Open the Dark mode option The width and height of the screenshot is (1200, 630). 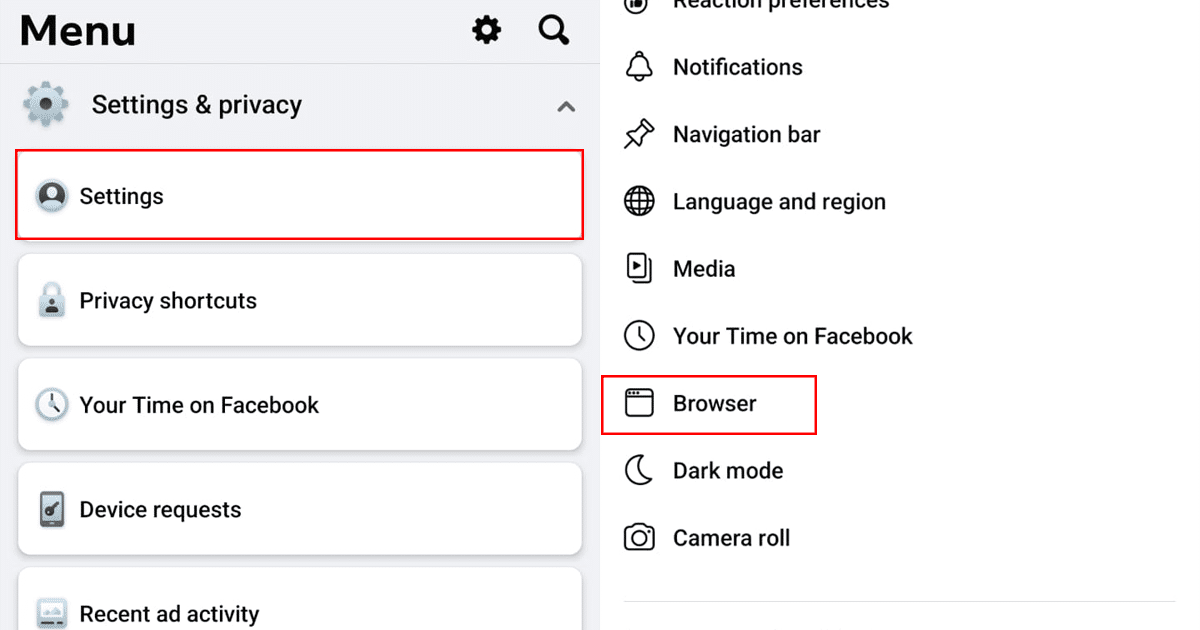(728, 471)
